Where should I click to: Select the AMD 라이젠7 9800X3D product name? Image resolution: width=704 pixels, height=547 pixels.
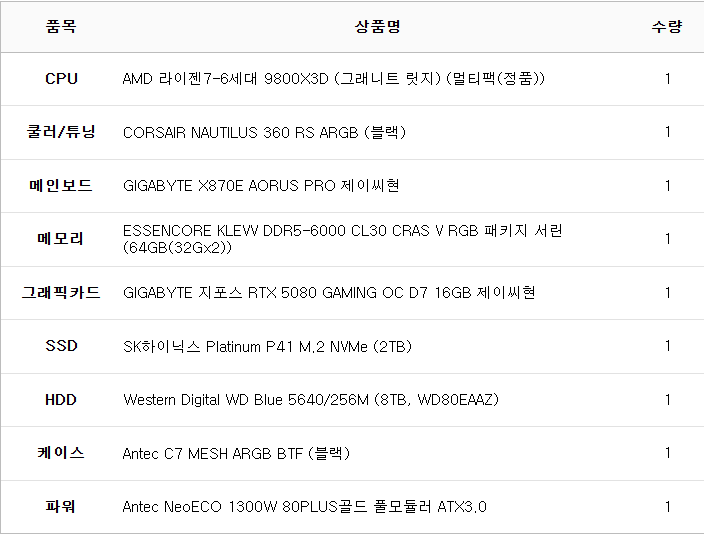pos(334,79)
